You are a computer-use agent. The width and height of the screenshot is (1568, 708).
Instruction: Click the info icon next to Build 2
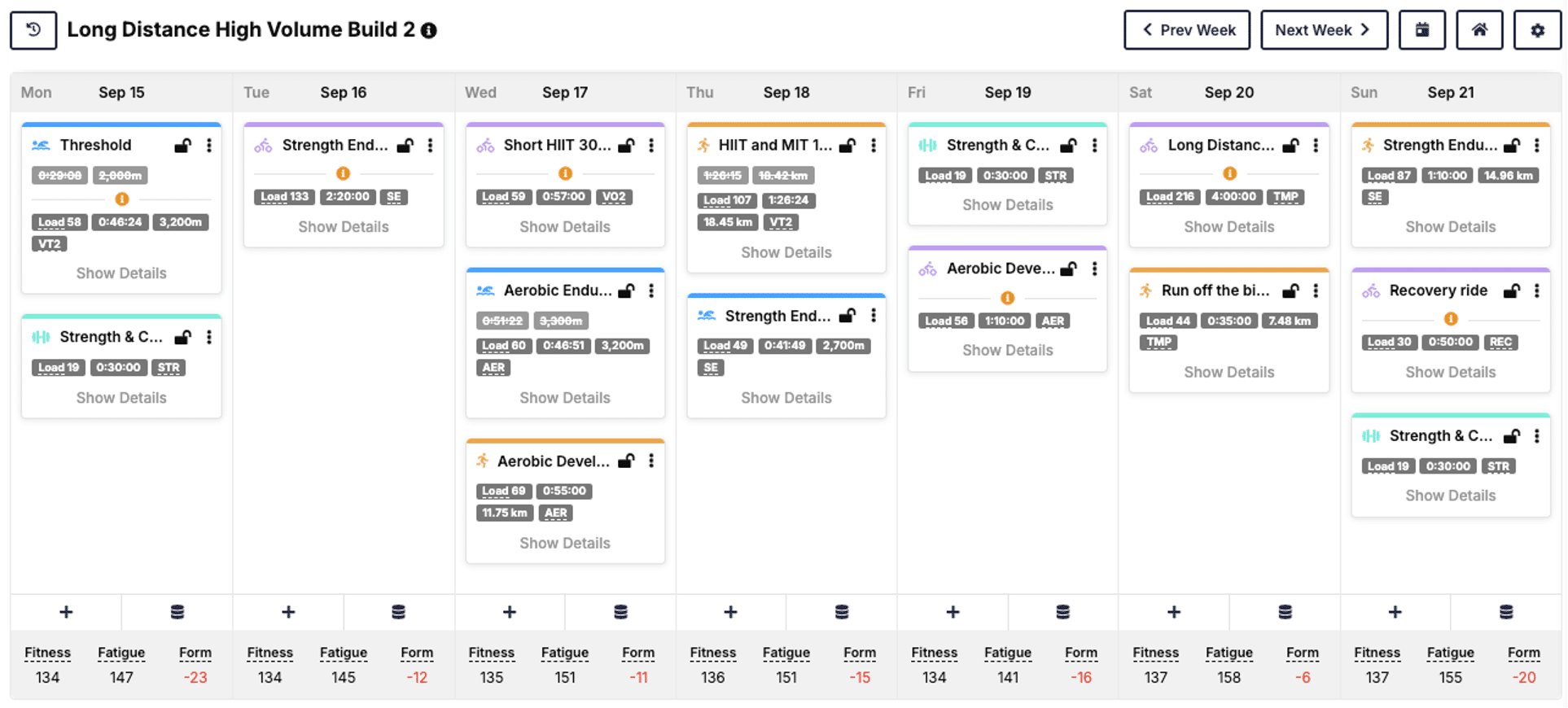coord(429,31)
